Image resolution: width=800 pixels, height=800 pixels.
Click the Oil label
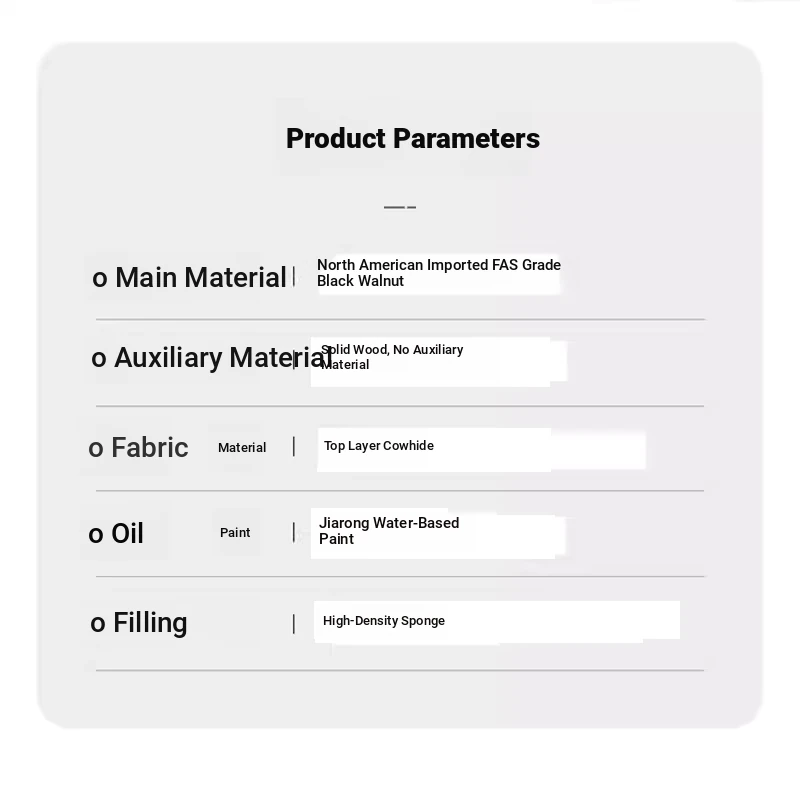coord(128,533)
